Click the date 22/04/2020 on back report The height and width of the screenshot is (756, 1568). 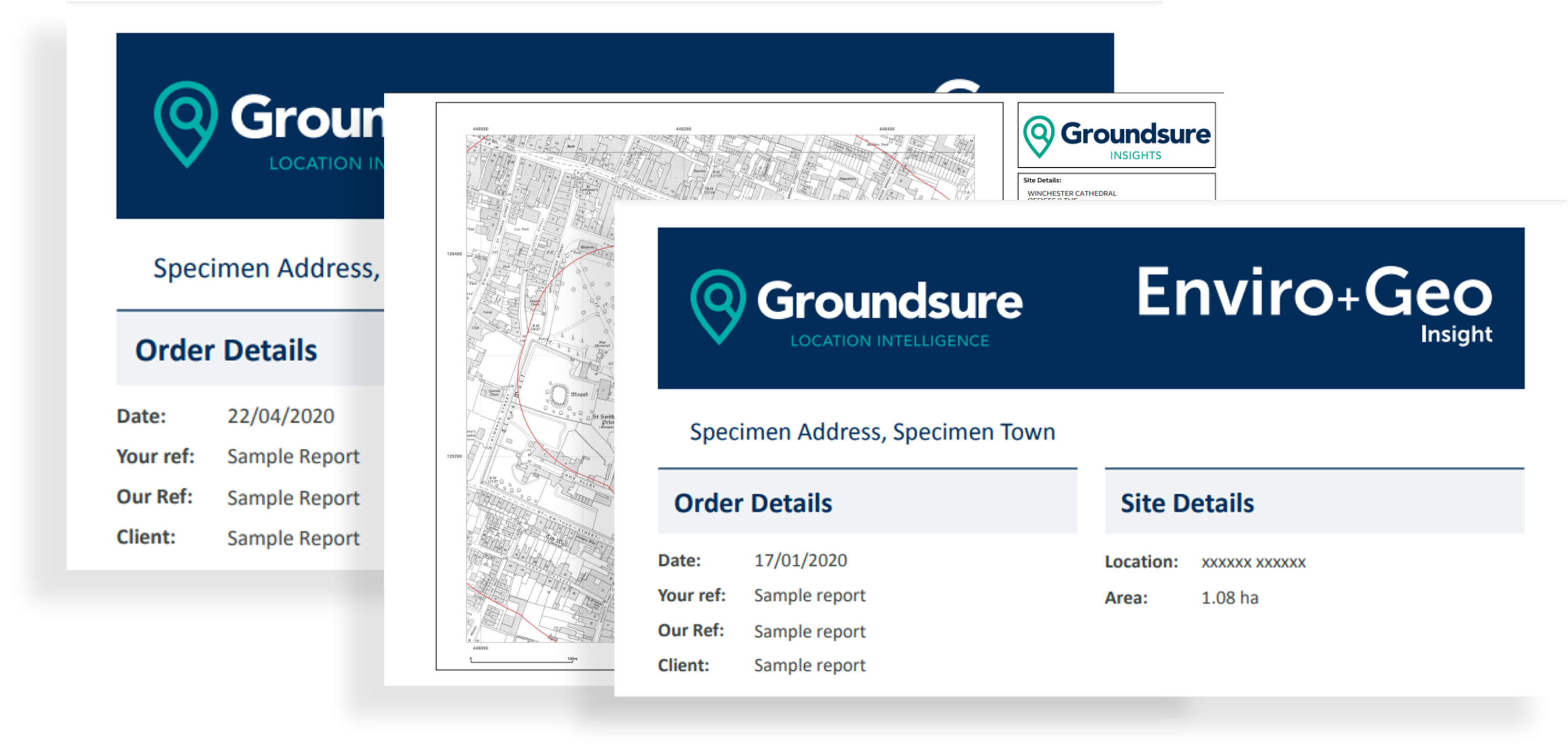(281, 416)
